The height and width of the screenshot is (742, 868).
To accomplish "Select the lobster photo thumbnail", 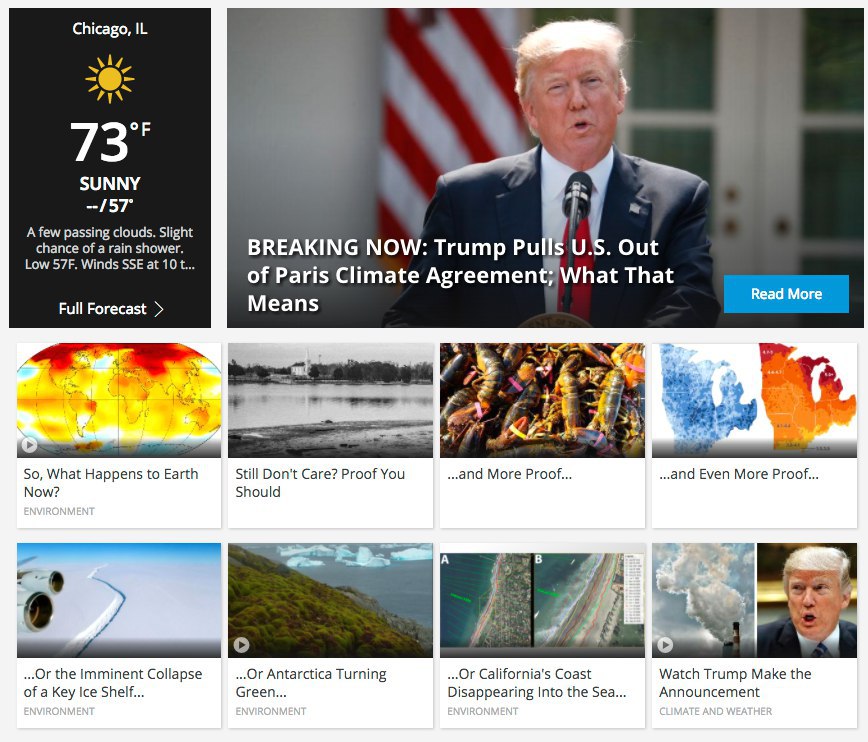I will 542,400.
